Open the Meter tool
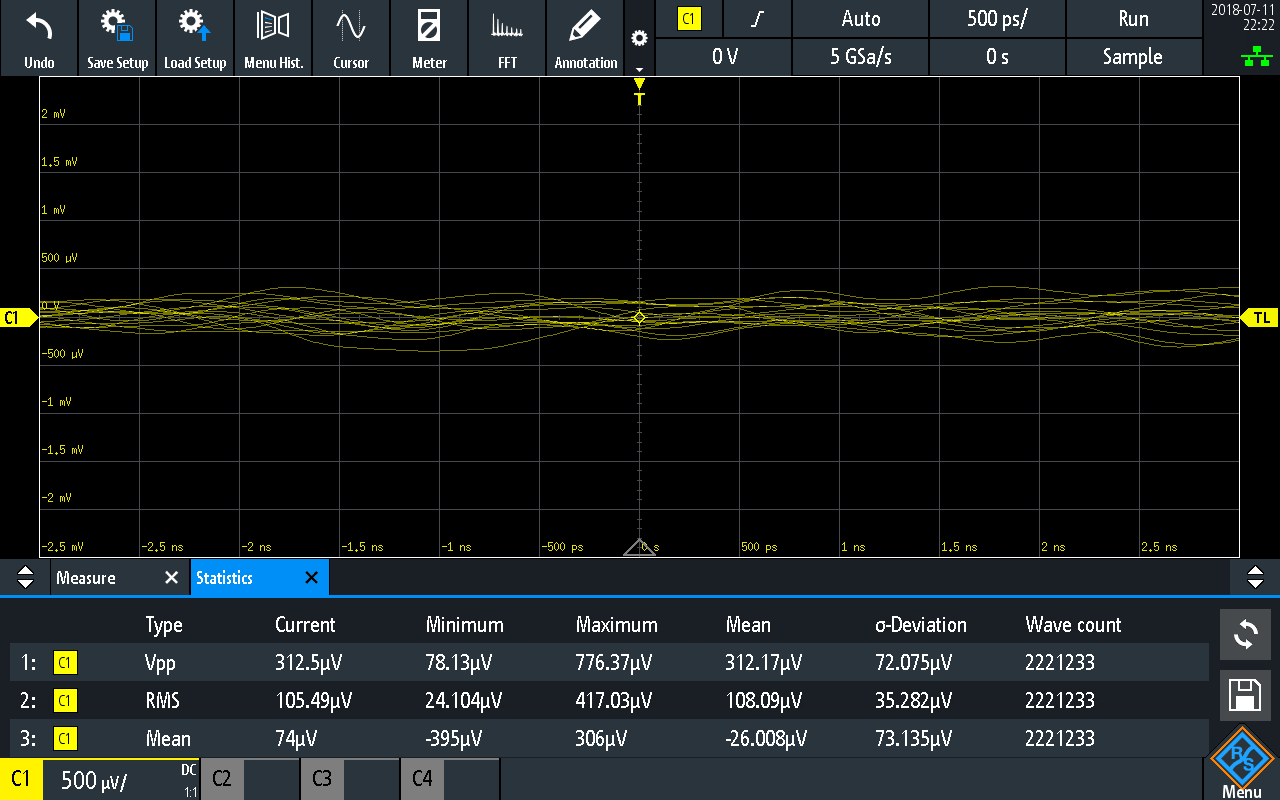The image size is (1280, 800). pyautogui.click(x=429, y=38)
